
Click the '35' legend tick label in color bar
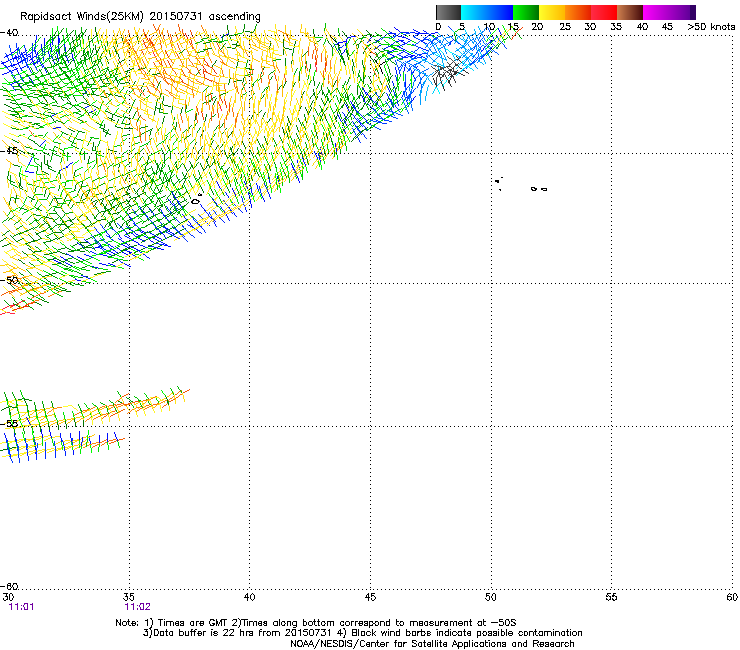(x=616, y=27)
